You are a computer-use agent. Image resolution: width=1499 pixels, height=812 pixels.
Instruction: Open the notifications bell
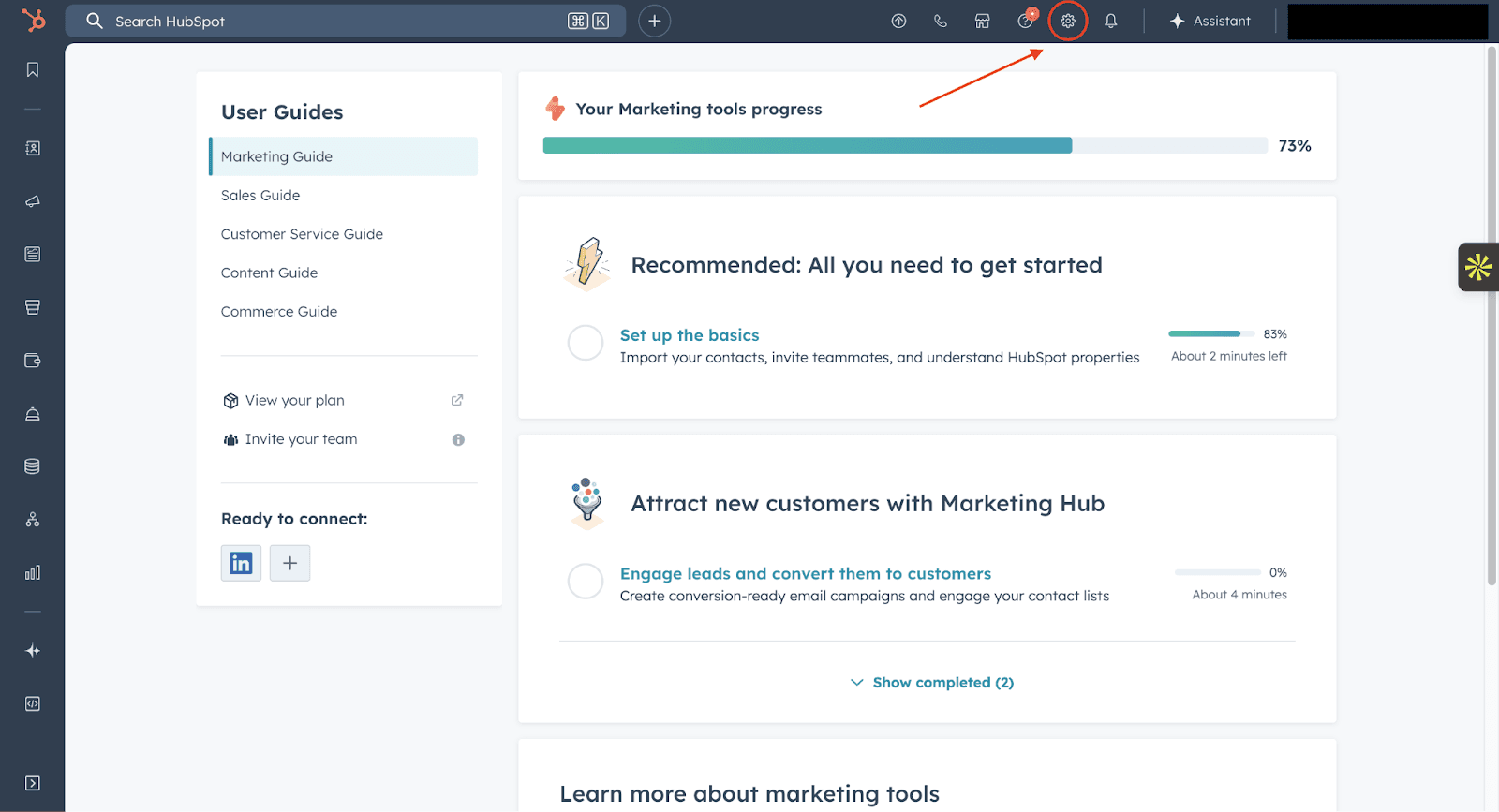click(1111, 21)
